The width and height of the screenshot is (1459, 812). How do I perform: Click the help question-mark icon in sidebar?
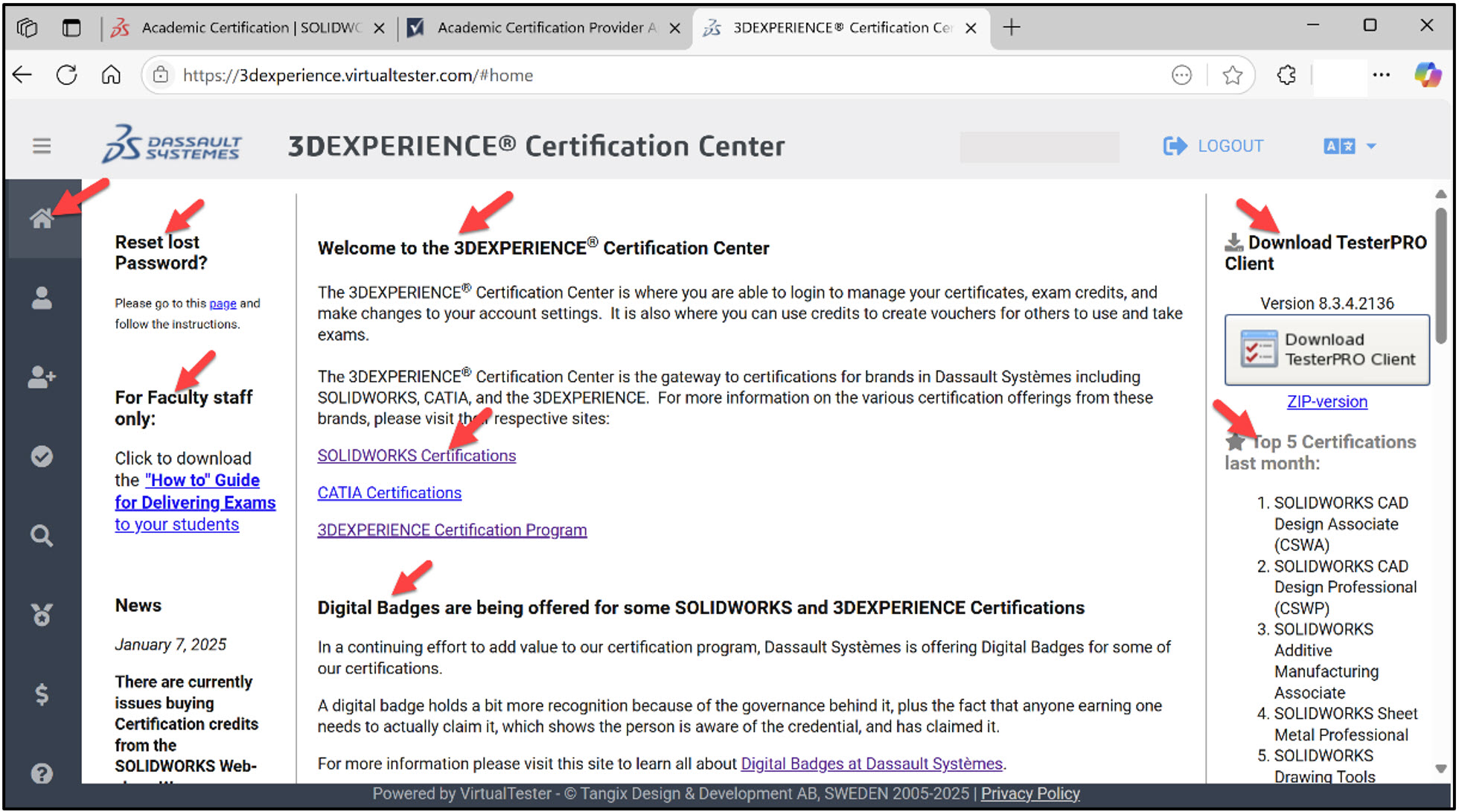tap(42, 773)
